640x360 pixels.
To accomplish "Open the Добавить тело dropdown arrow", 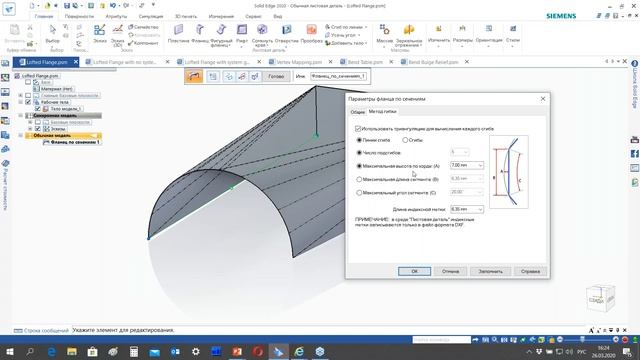I will 366,43.
